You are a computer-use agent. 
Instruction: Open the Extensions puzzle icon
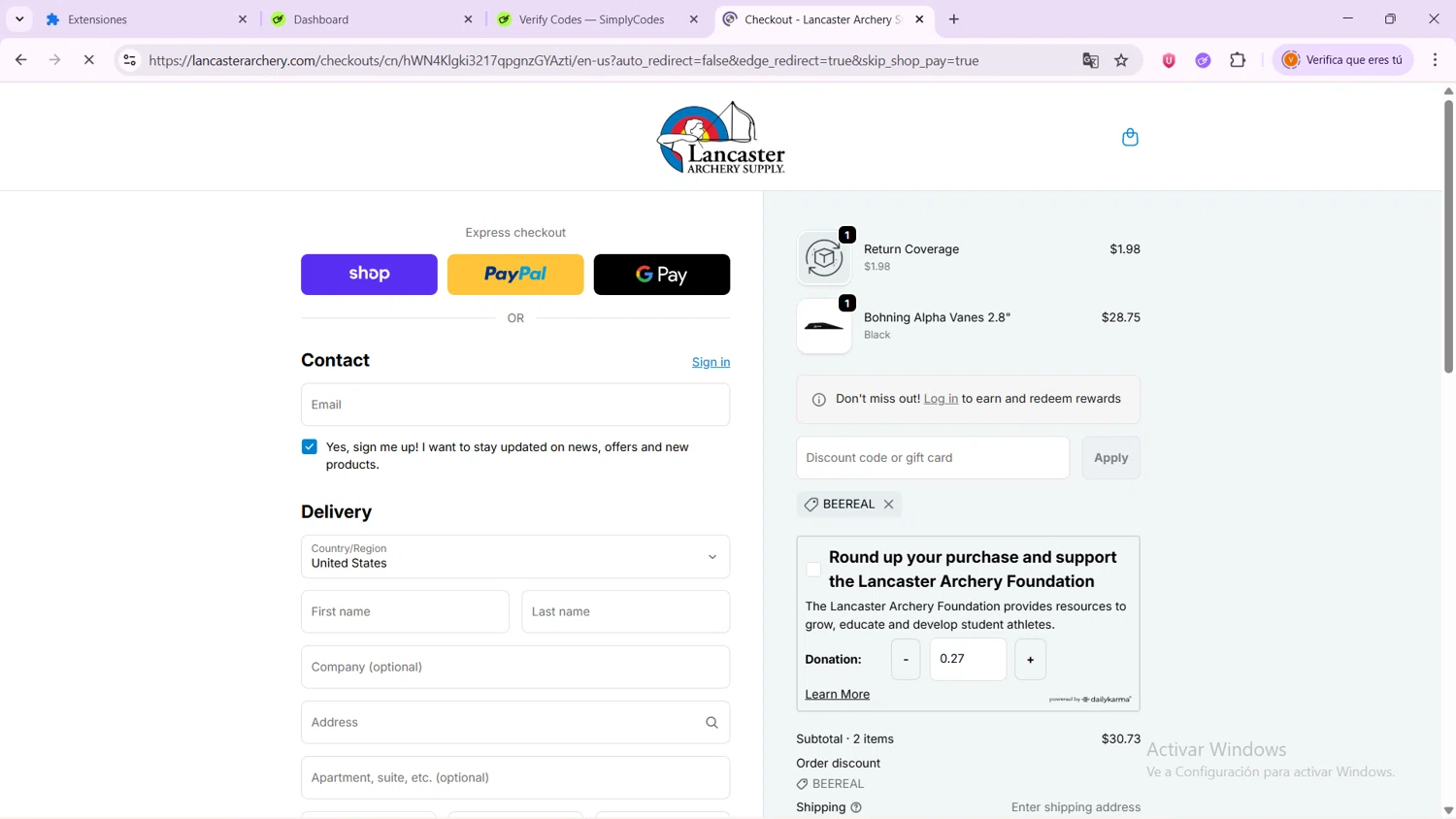1238,60
